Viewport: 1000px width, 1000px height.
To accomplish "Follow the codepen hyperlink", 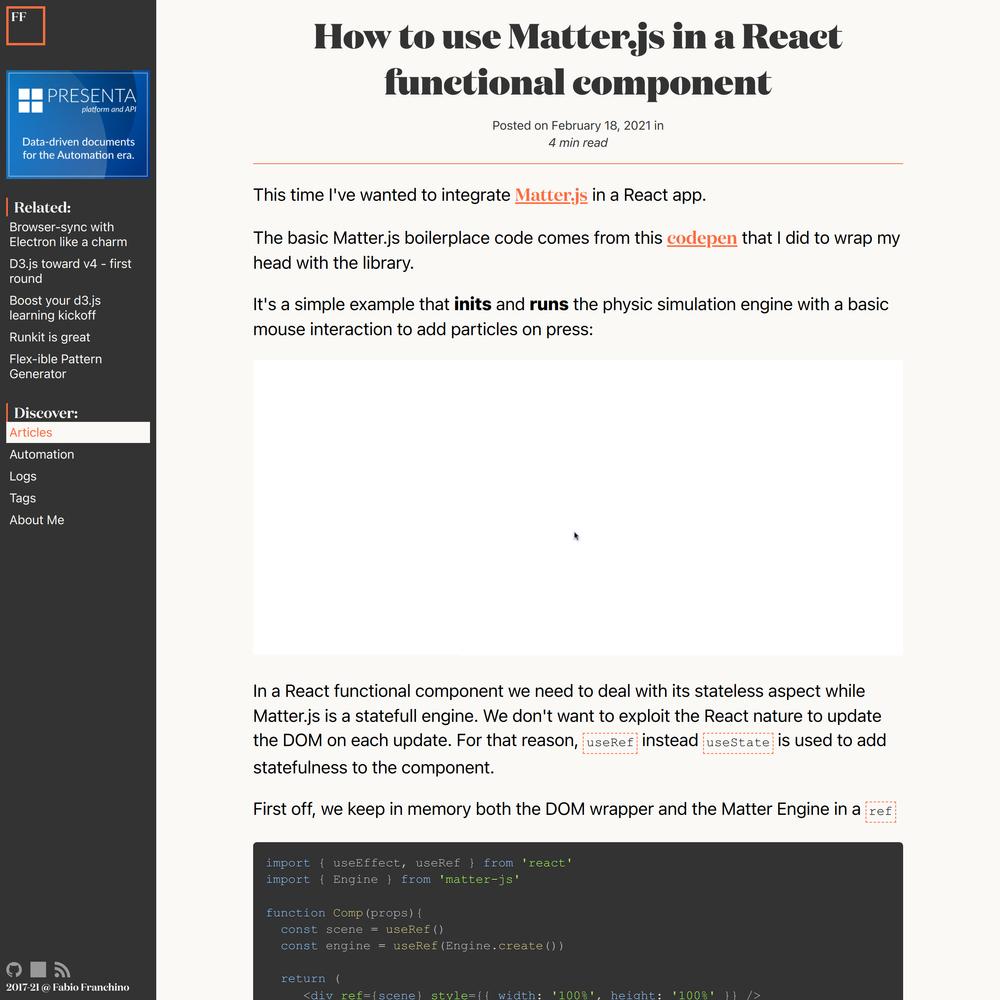I will (702, 238).
